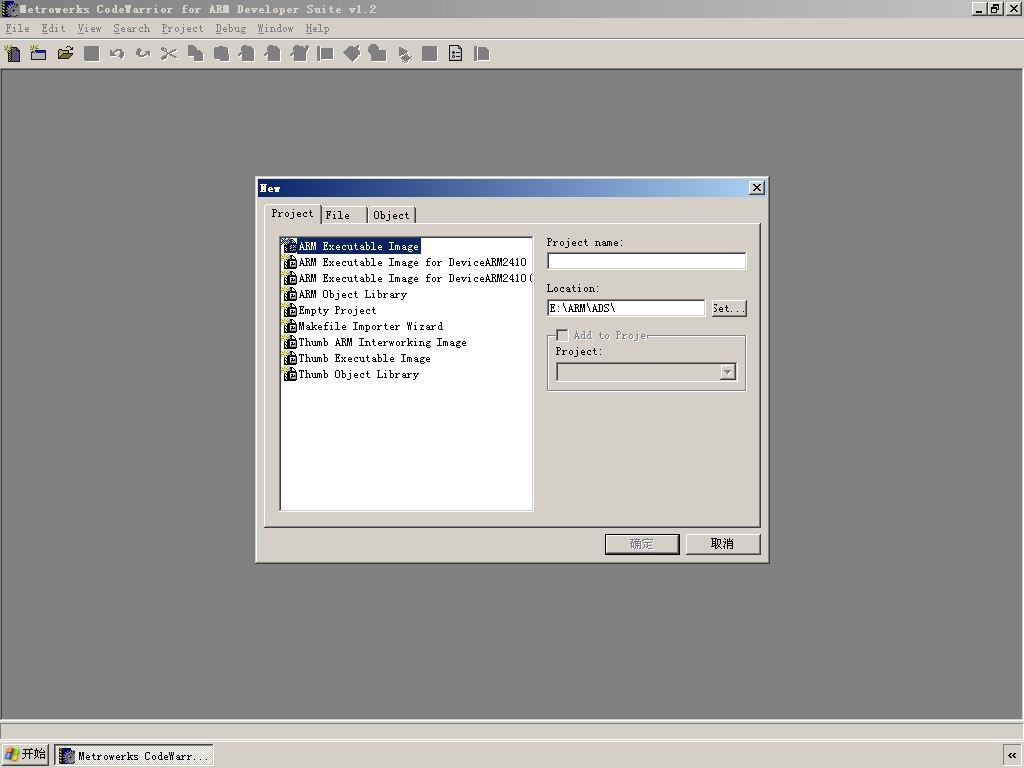1024x768 pixels.
Task: Close the New dialog with its X
Action: 757,188
